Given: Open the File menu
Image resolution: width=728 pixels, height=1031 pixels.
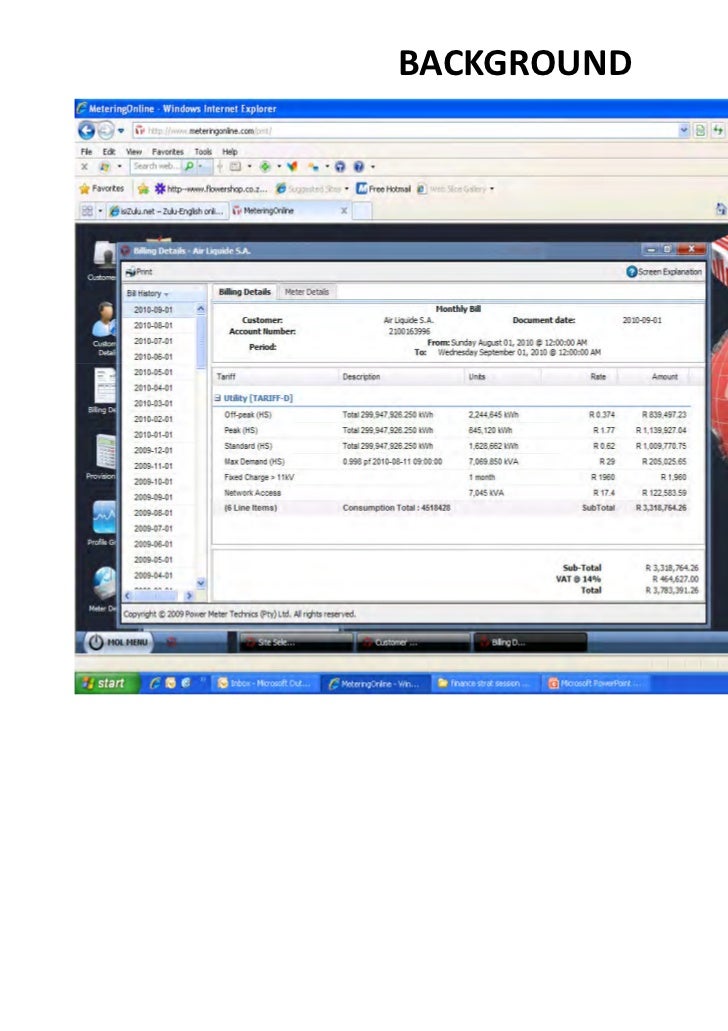Looking at the screenshot, I should click(x=86, y=151).
